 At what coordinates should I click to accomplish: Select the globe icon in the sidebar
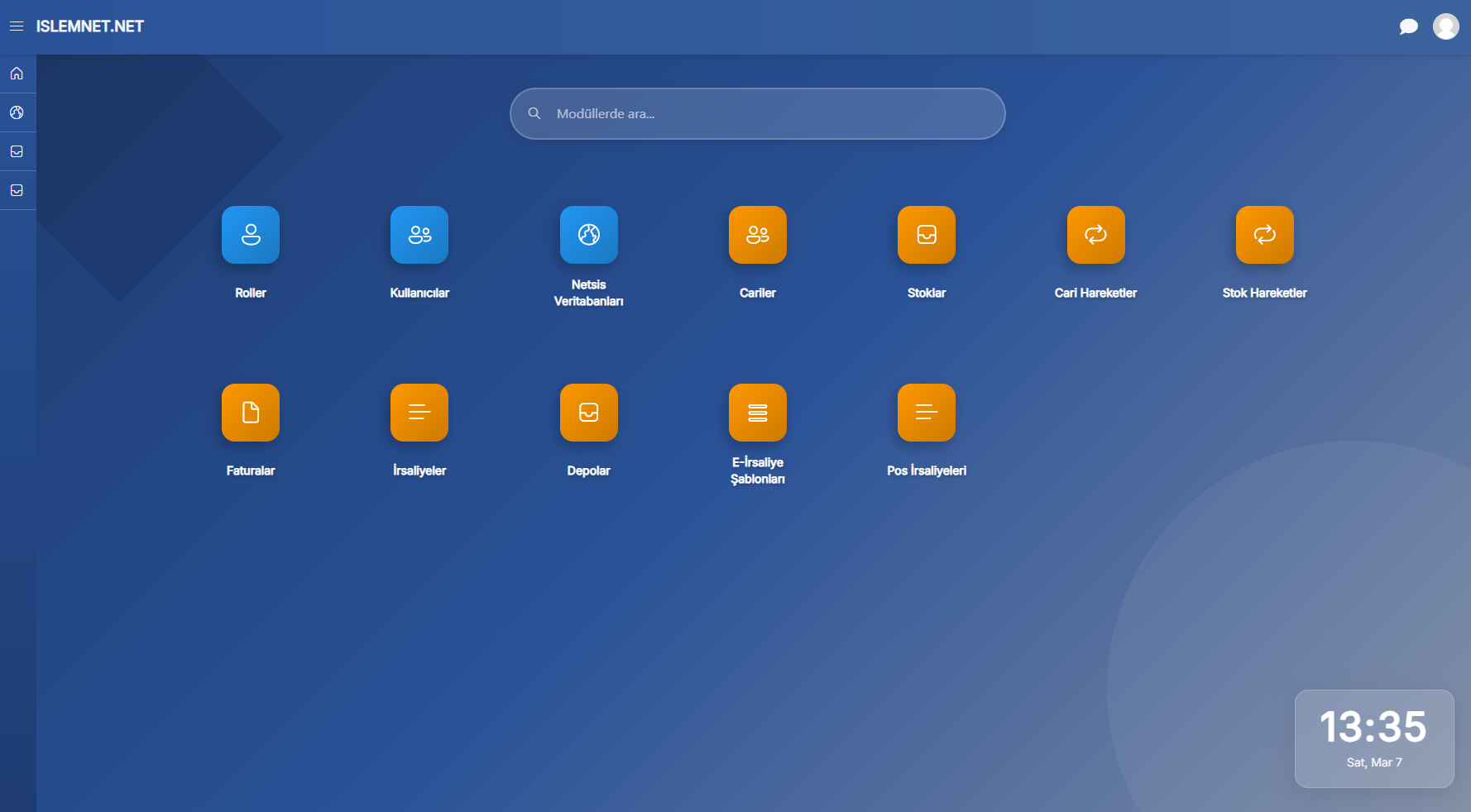[x=17, y=112]
